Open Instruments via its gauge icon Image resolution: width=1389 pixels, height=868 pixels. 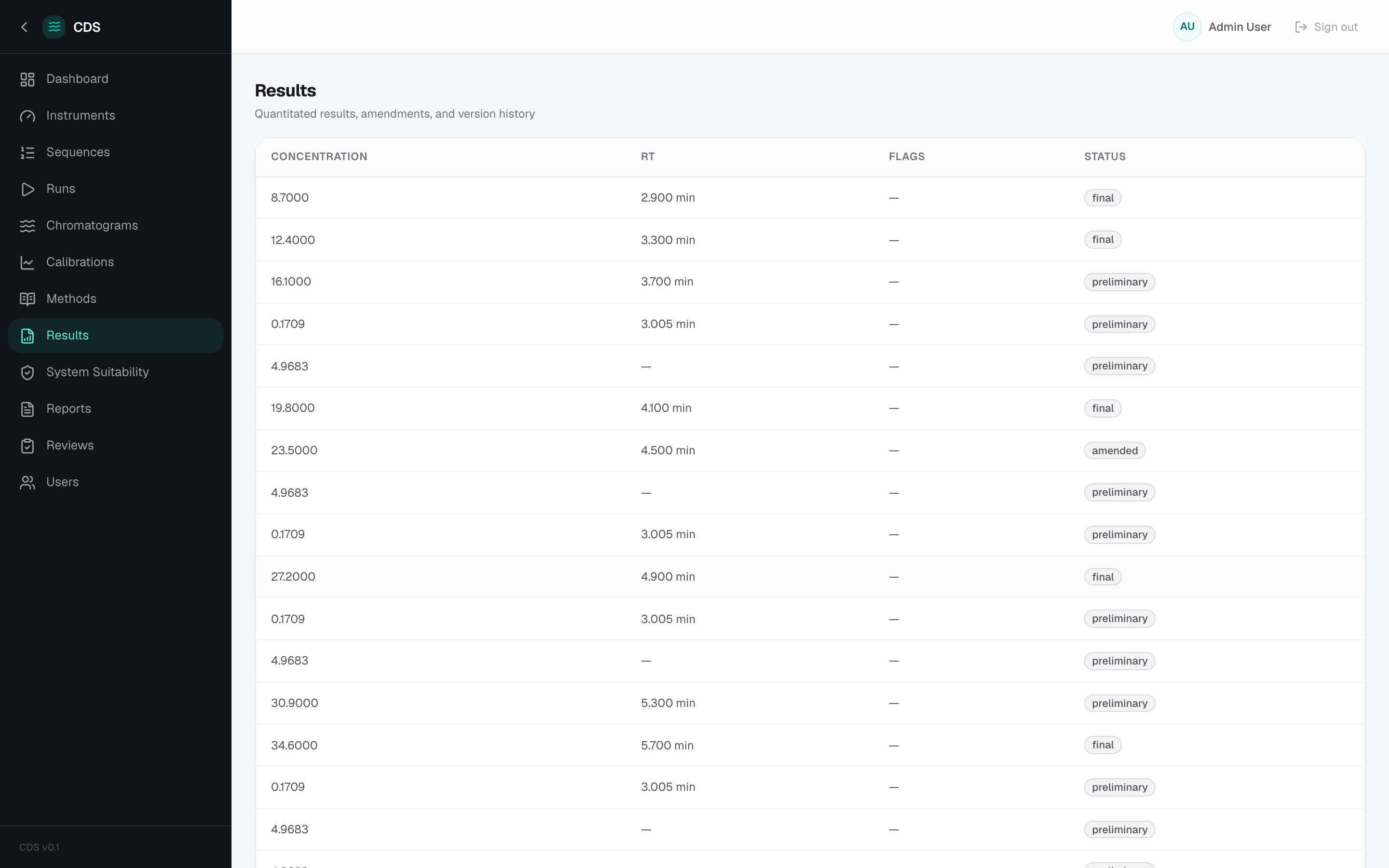click(x=27, y=116)
